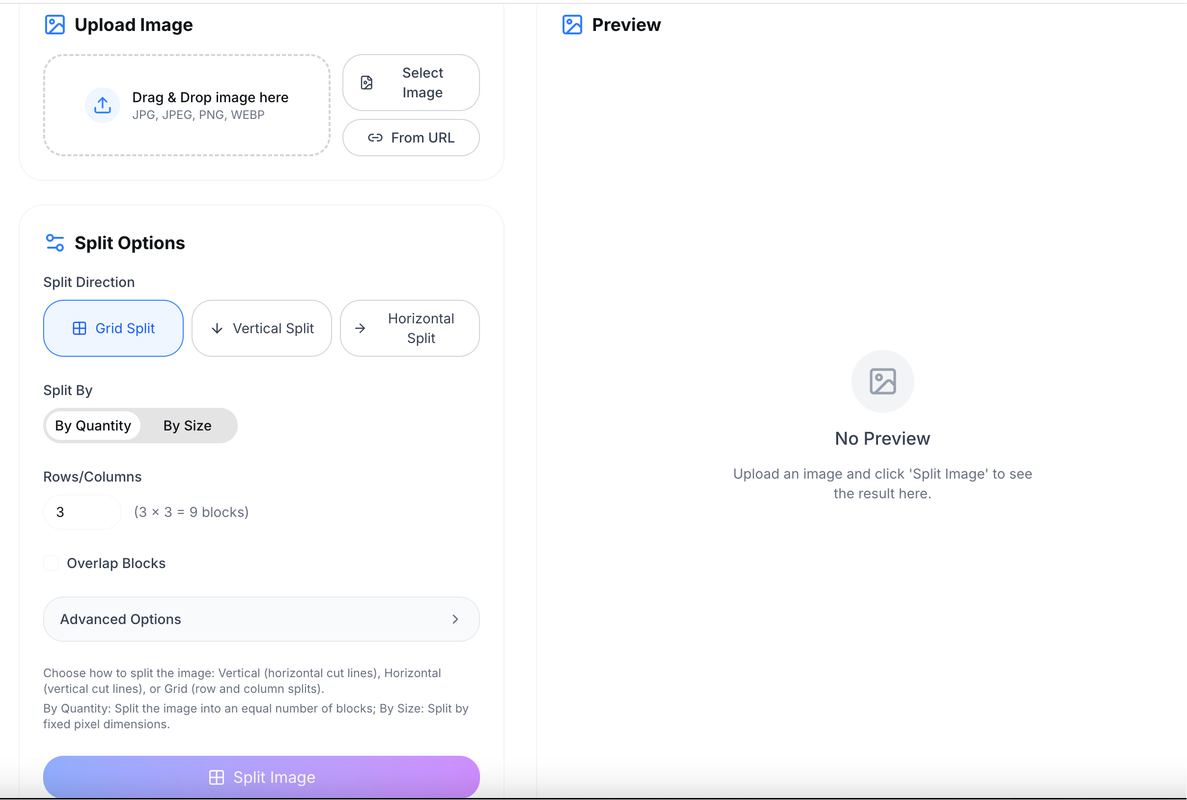This screenshot has height=800, width=1187.
Task: Click the upload arrow icon in drop zone
Action: click(102, 105)
